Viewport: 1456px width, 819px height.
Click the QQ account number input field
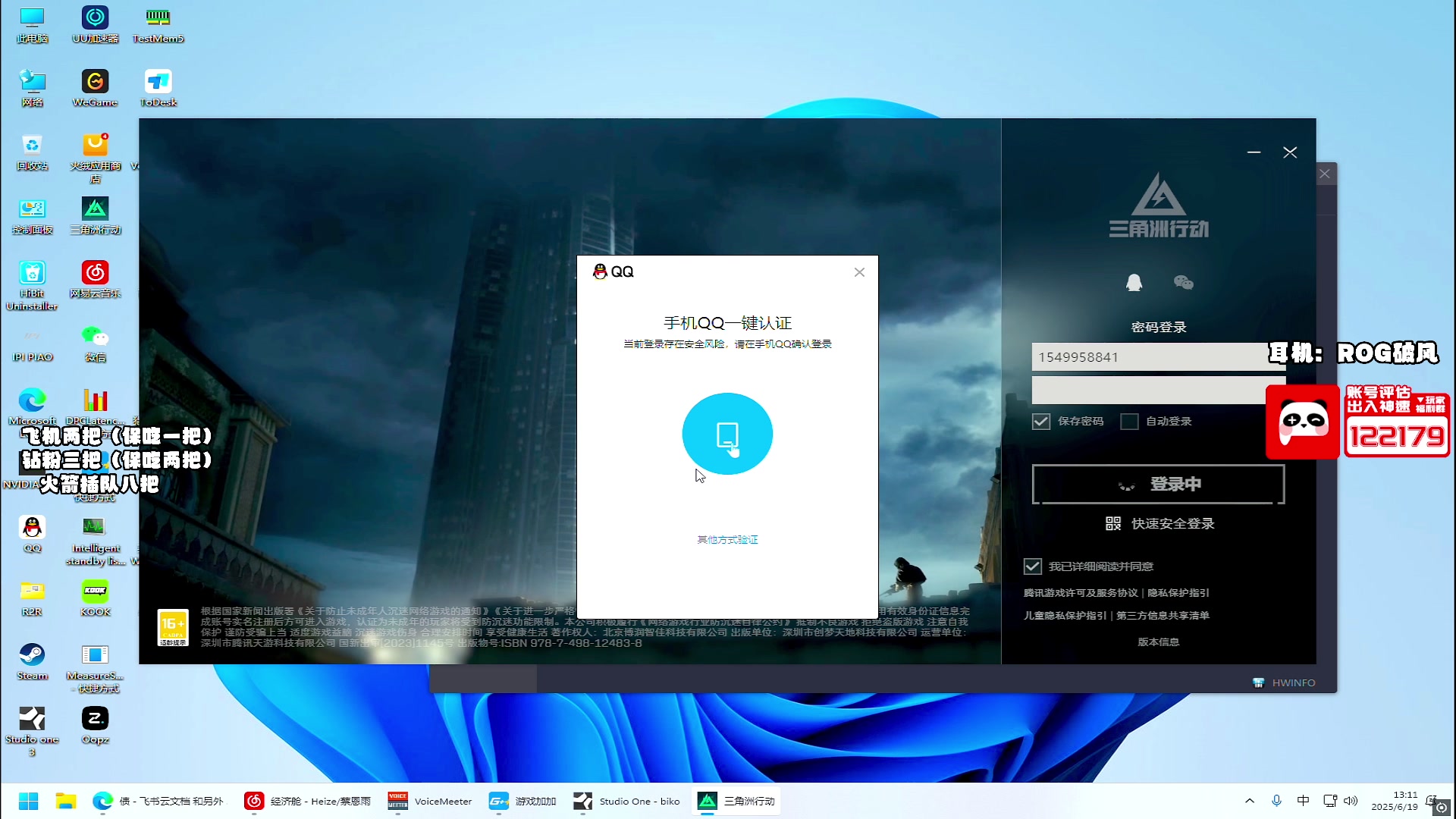(x=1158, y=356)
